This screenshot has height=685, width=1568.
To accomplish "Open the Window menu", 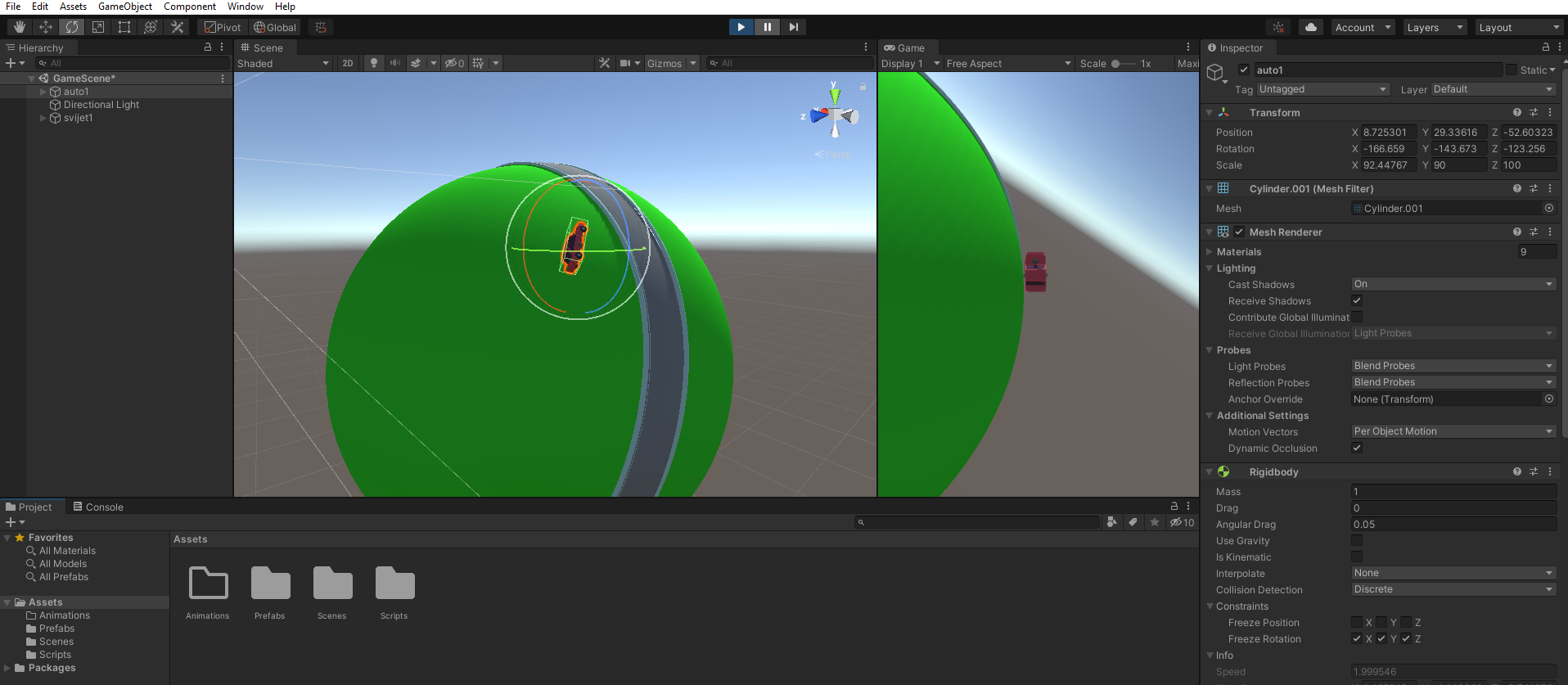I will point(246,7).
